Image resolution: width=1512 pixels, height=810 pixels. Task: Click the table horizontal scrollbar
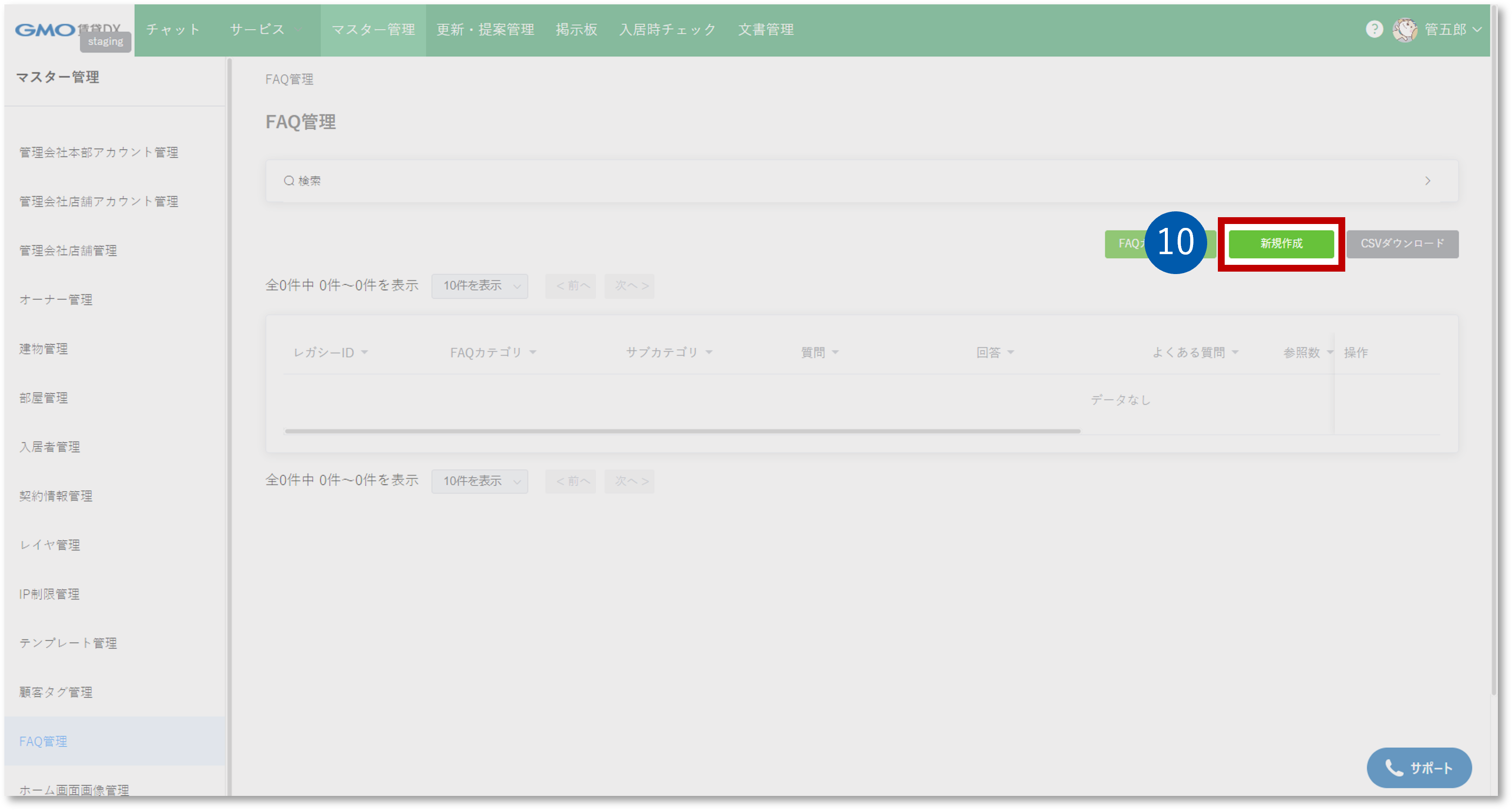[682, 431]
